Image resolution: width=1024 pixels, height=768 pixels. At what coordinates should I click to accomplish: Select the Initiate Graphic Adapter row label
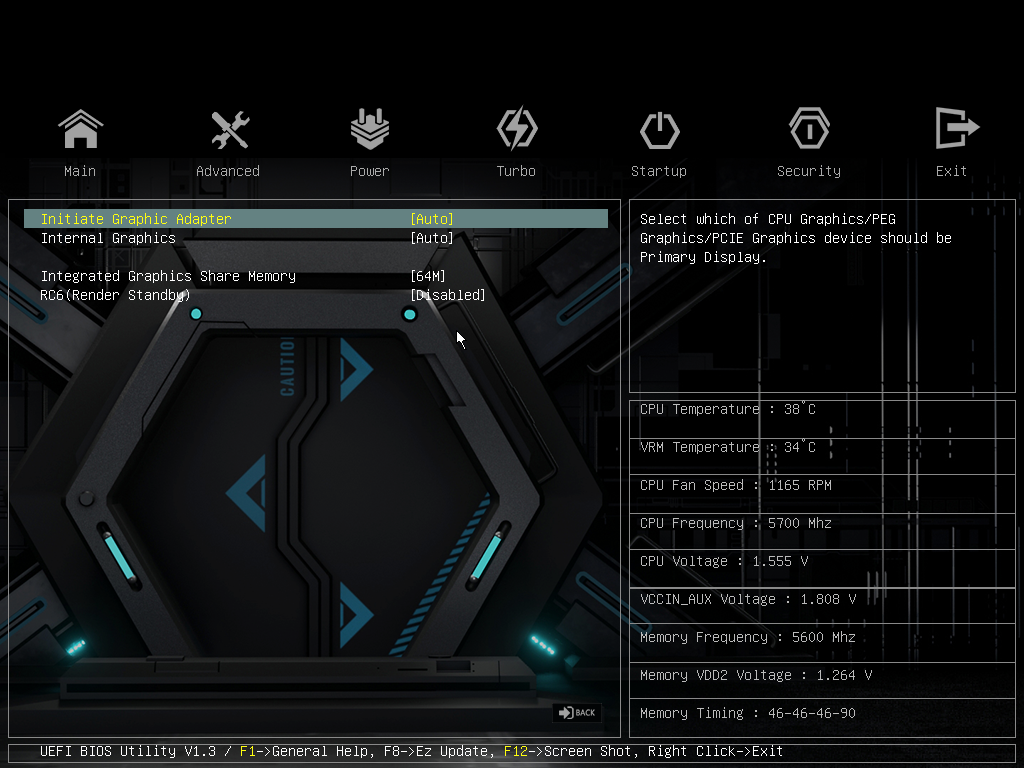point(136,219)
